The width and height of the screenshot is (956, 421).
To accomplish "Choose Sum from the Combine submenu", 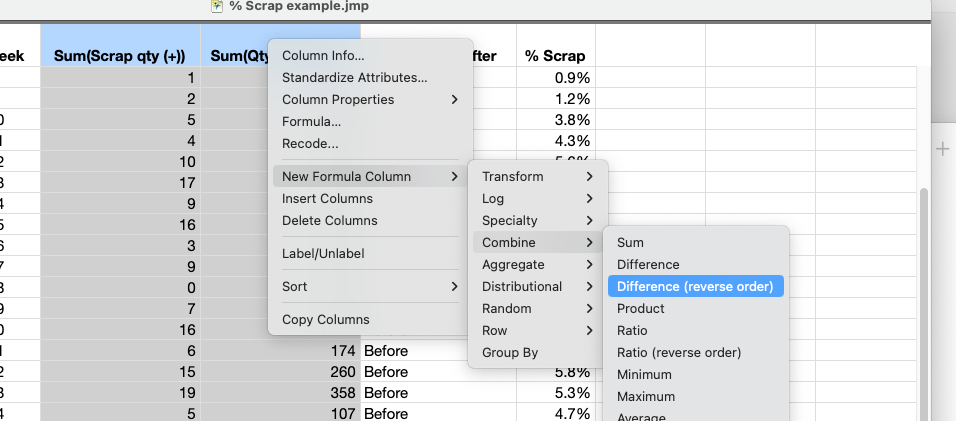I will [630, 243].
